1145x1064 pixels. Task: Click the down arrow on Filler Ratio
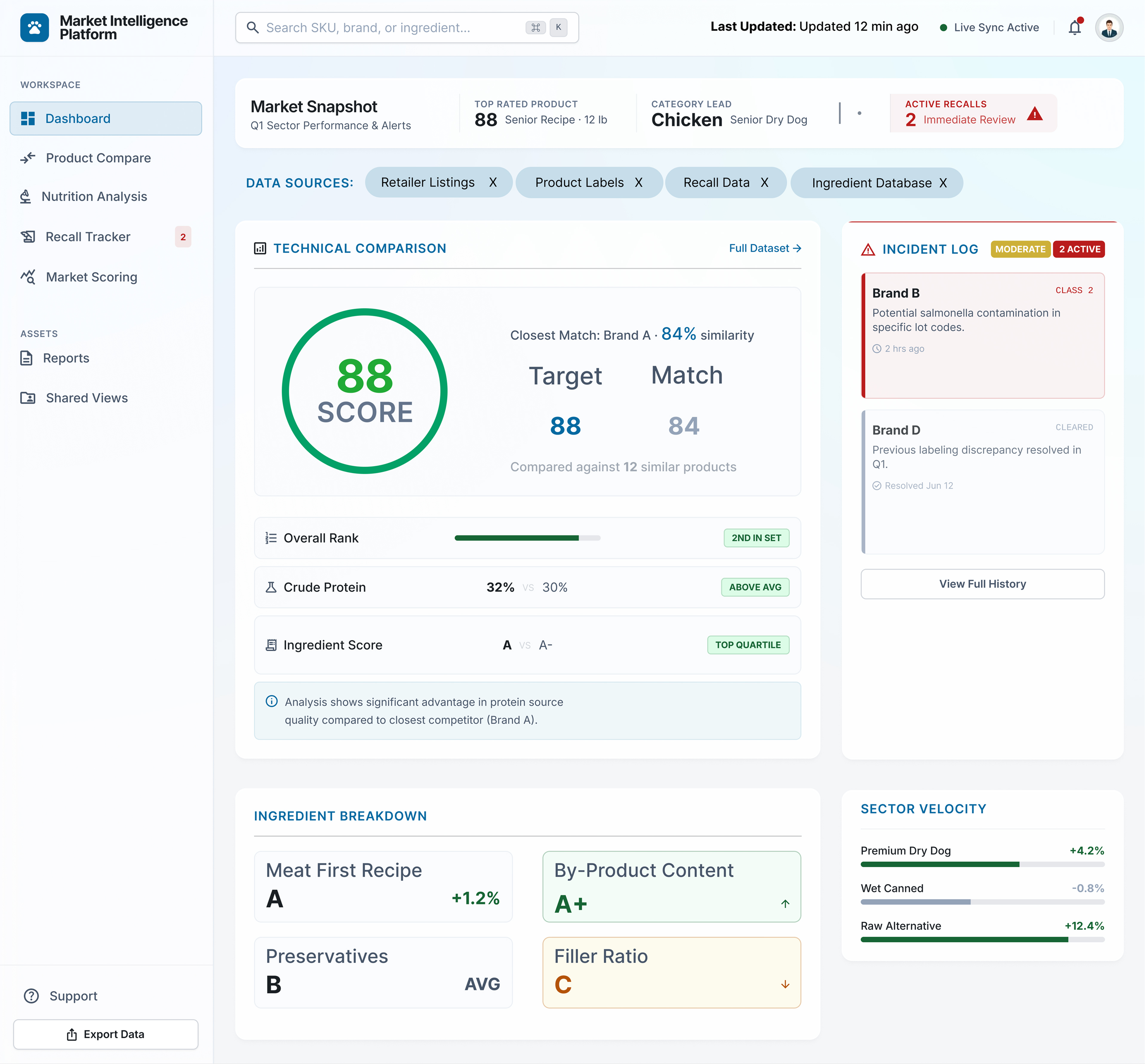pyautogui.click(x=785, y=984)
